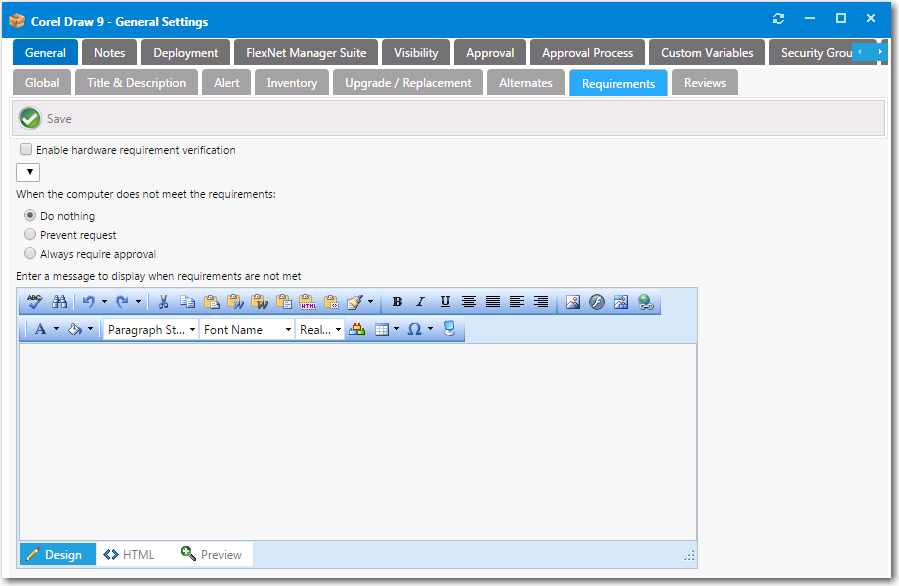Insert a special character using the omega icon
The width and height of the screenshot is (899, 586).
point(413,329)
